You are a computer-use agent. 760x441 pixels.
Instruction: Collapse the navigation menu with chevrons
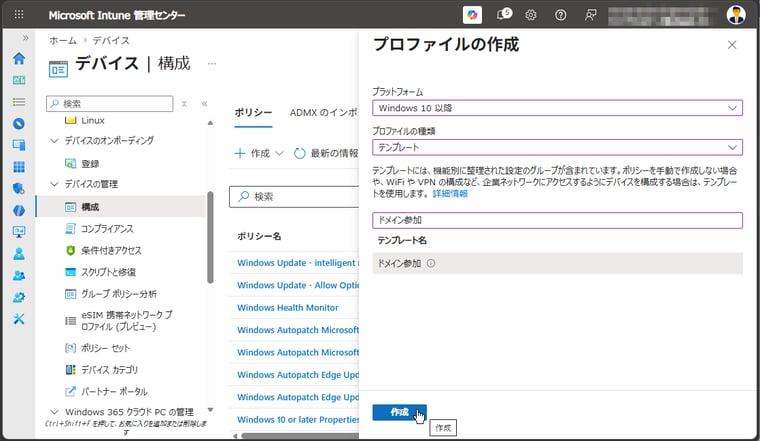[x=205, y=104]
